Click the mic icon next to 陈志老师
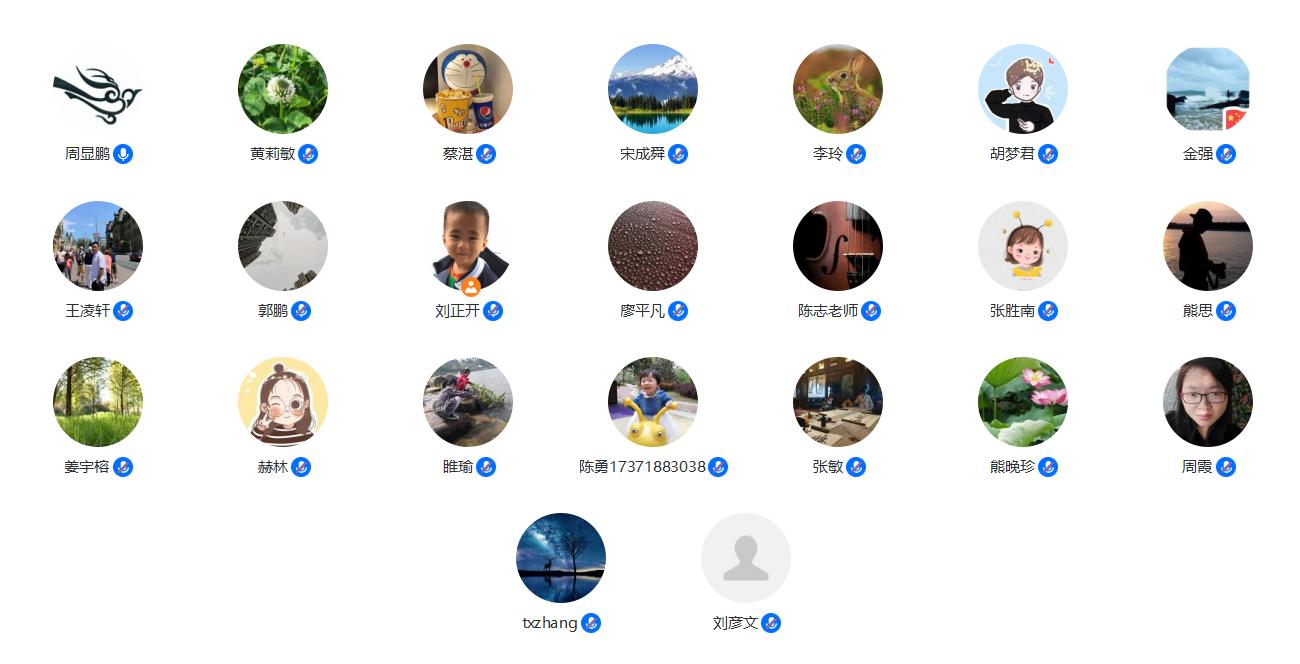Screen dimensions: 1300x664 point(871,311)
